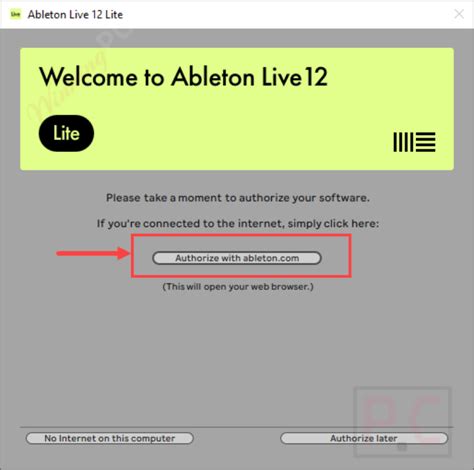Click the Authorize with ableton.com button
Image resolution: width=474 pixels, height=470 pixels.
pos(237,258)
